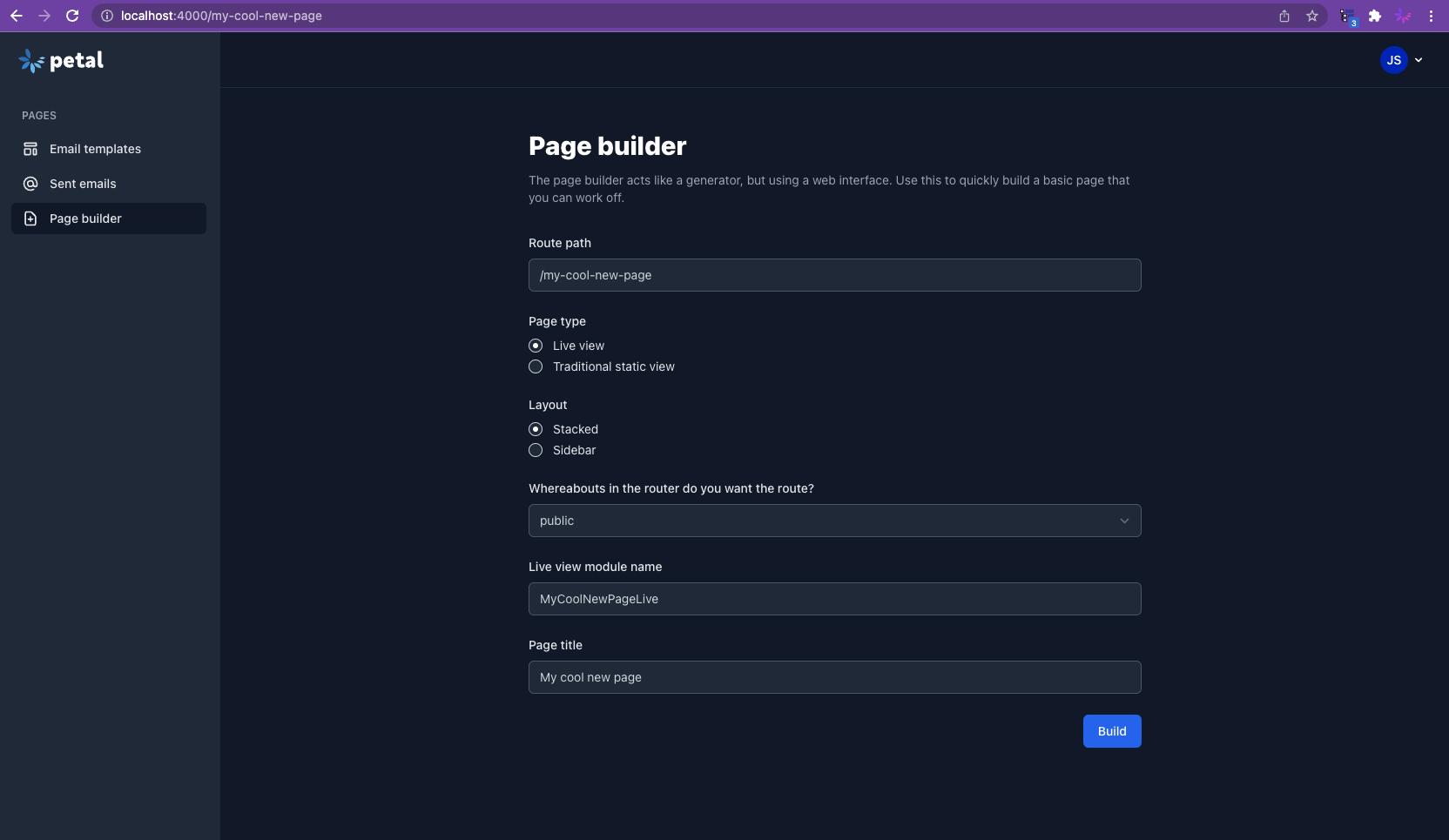Click the browser address bar URL

(x=221, y=16)
